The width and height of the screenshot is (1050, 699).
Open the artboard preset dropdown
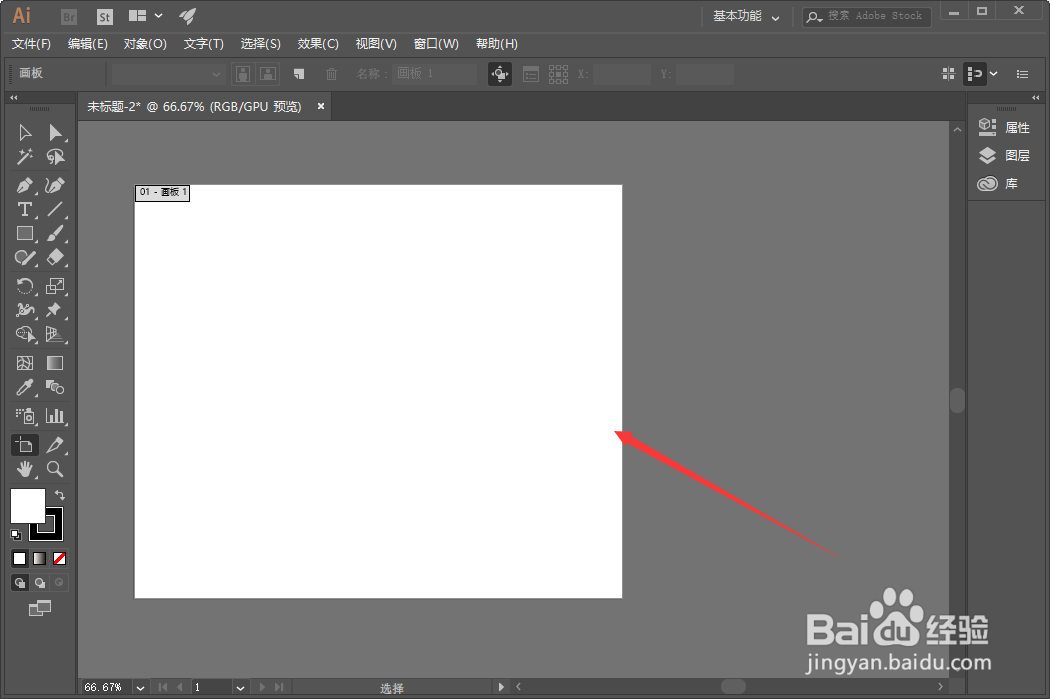[167, 74]
